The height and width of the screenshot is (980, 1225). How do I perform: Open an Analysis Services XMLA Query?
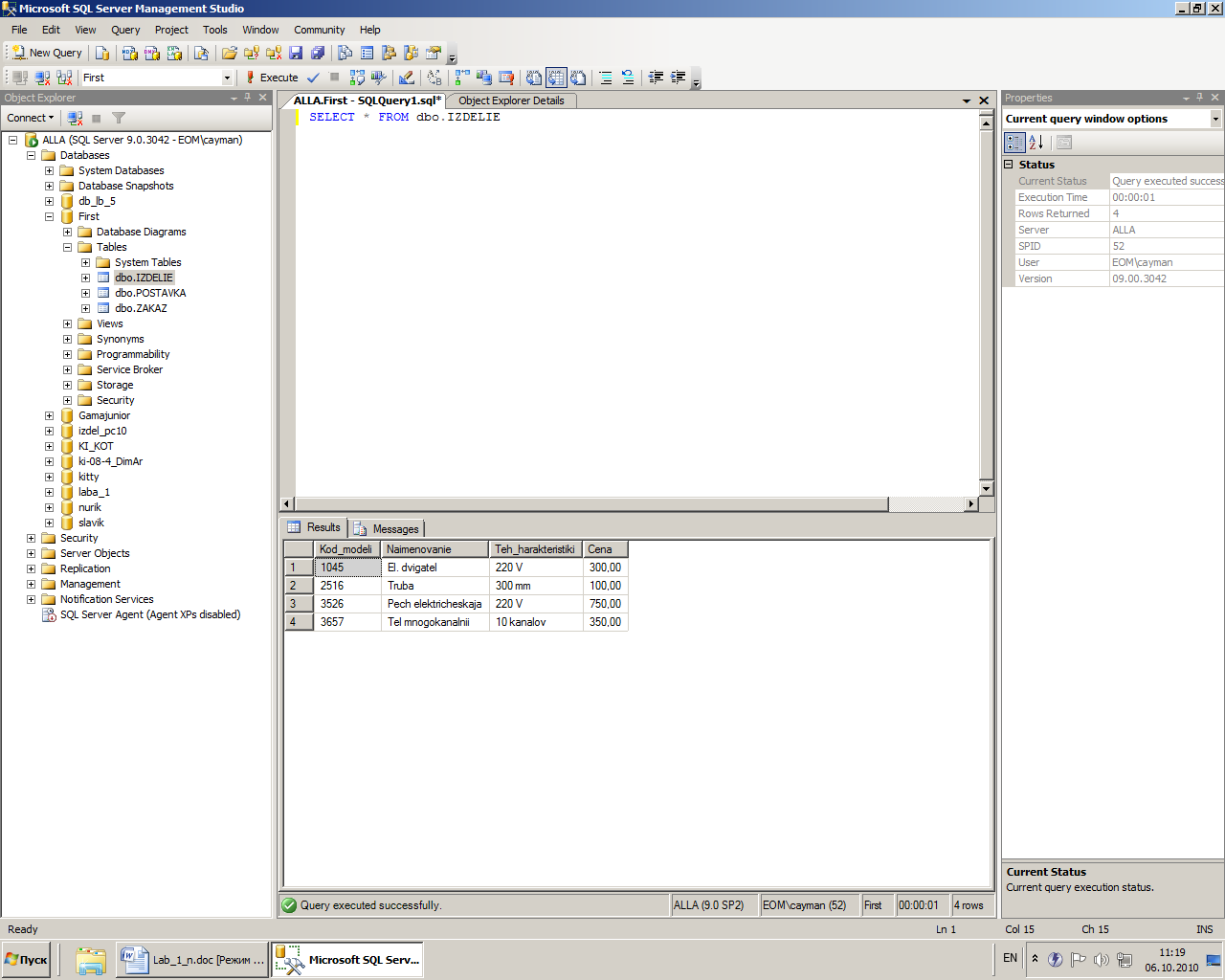174,53
